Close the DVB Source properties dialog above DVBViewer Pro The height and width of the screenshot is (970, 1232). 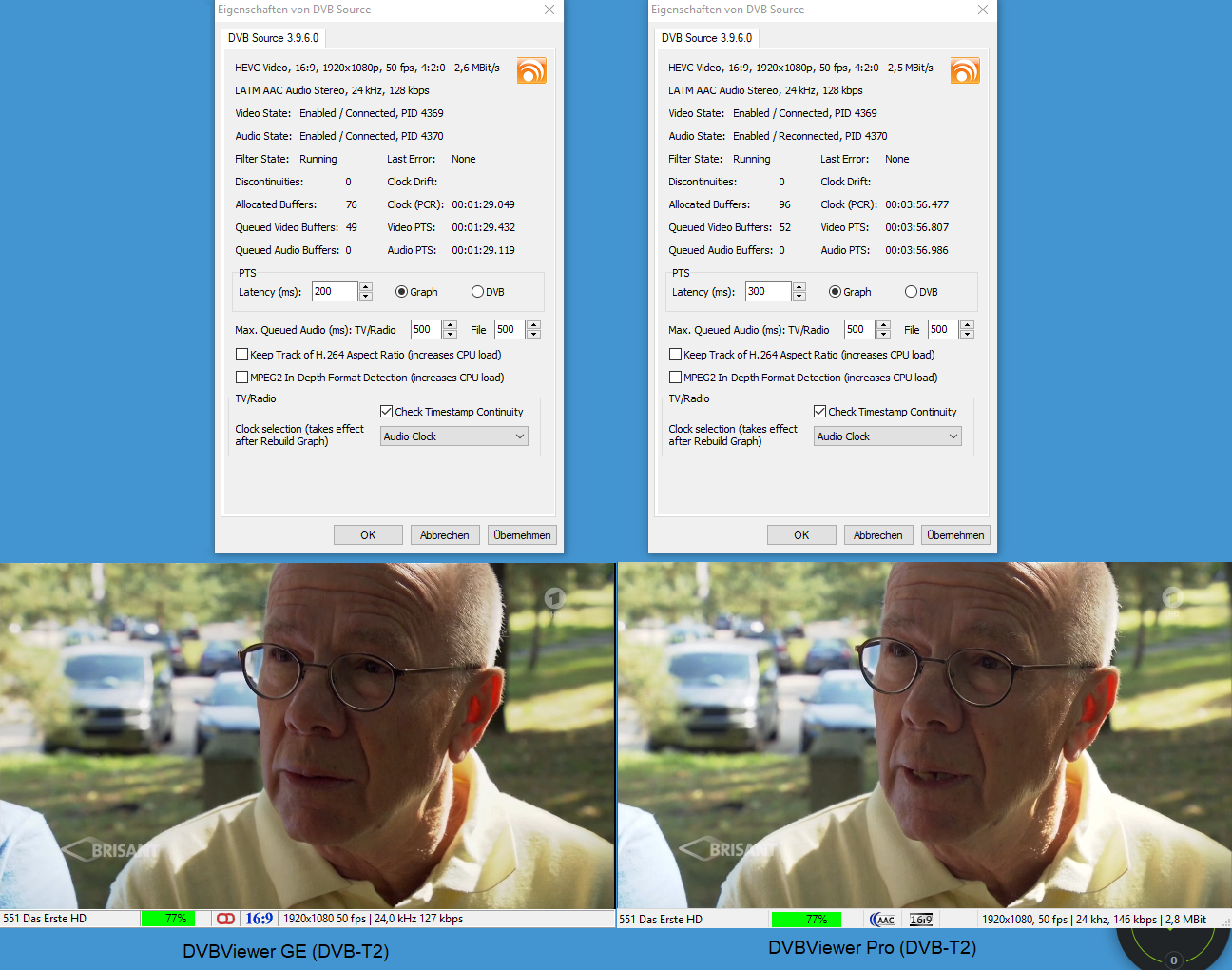click(982, 10)
